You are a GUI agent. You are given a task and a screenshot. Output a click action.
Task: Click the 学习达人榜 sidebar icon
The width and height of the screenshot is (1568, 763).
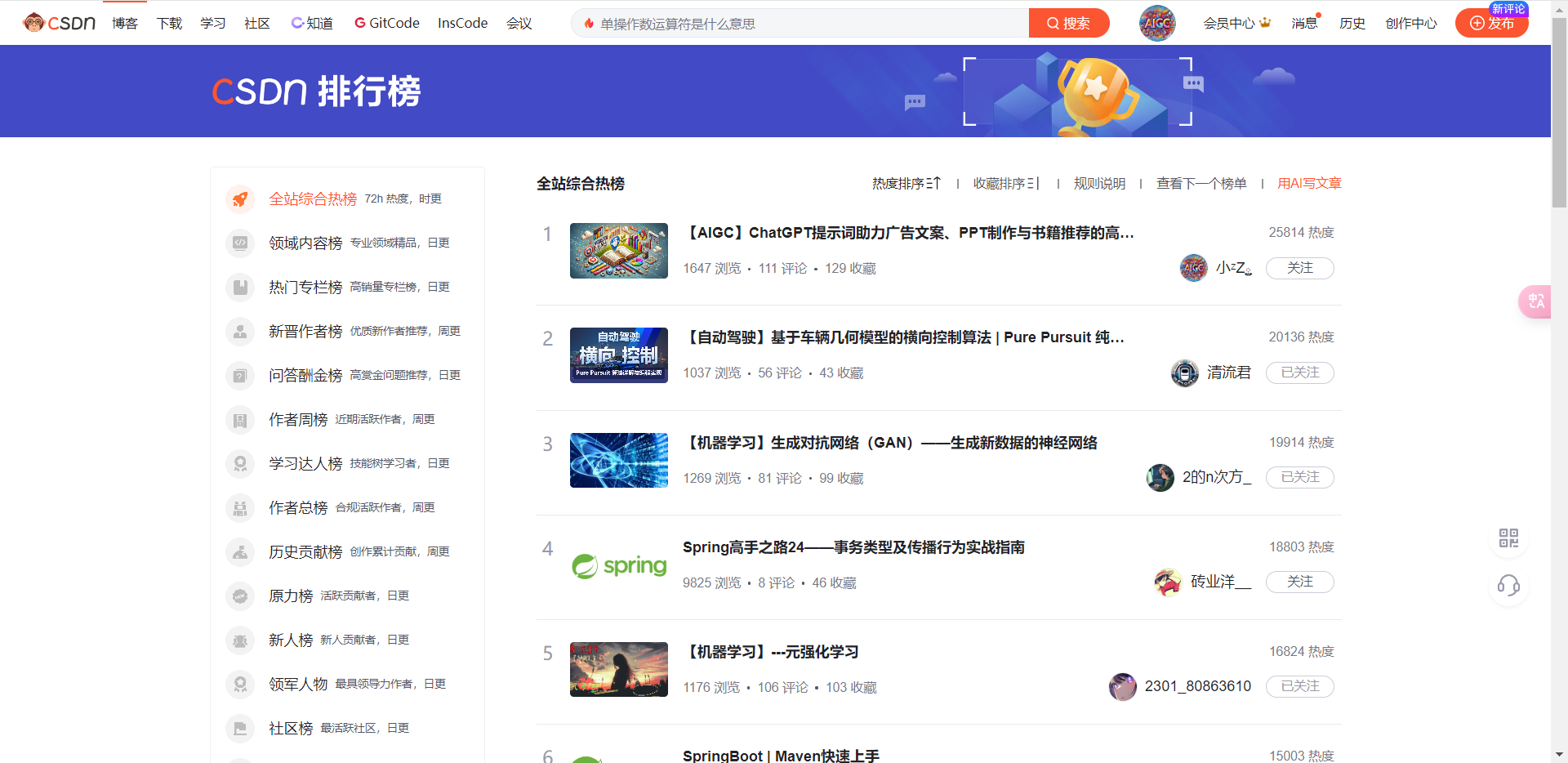(240, 463)
